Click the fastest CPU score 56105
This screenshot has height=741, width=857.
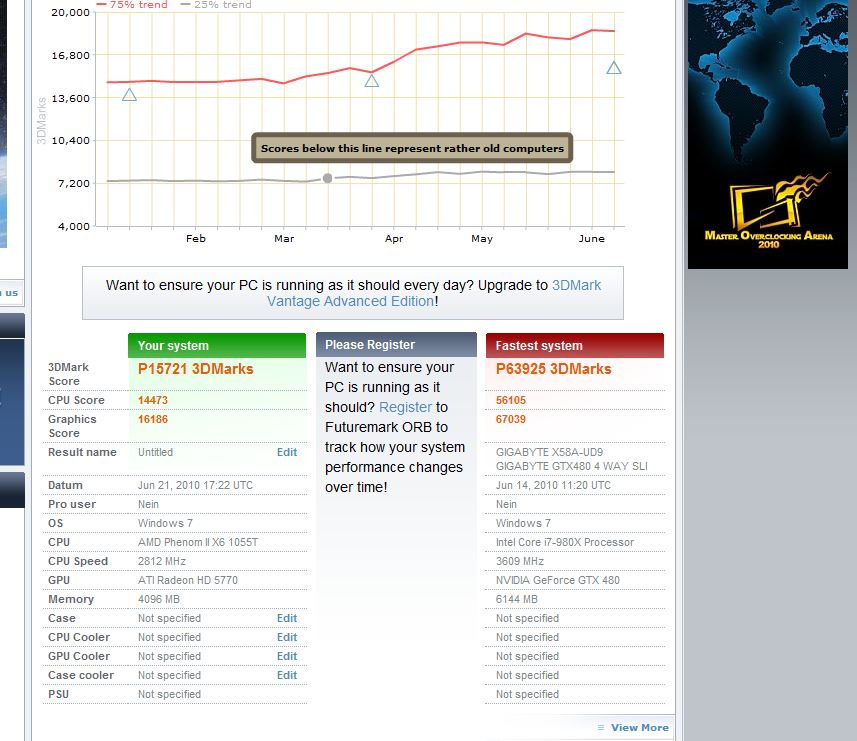coord(510,400)
